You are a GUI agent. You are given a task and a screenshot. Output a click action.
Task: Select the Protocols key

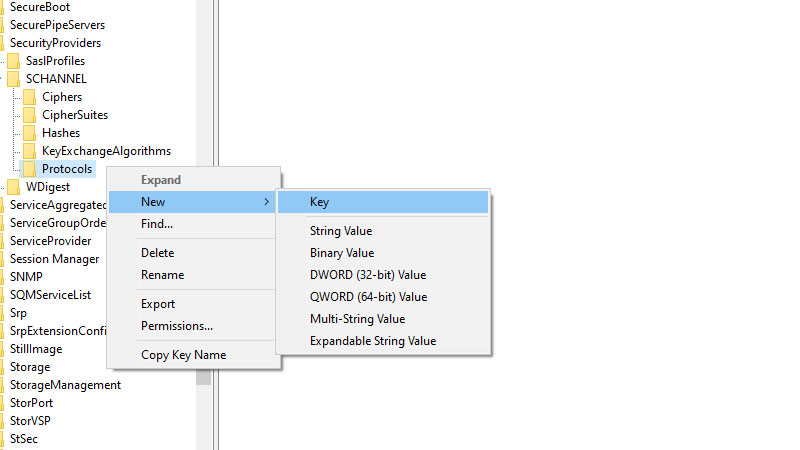pyautogui.click(x=67, y=169)
